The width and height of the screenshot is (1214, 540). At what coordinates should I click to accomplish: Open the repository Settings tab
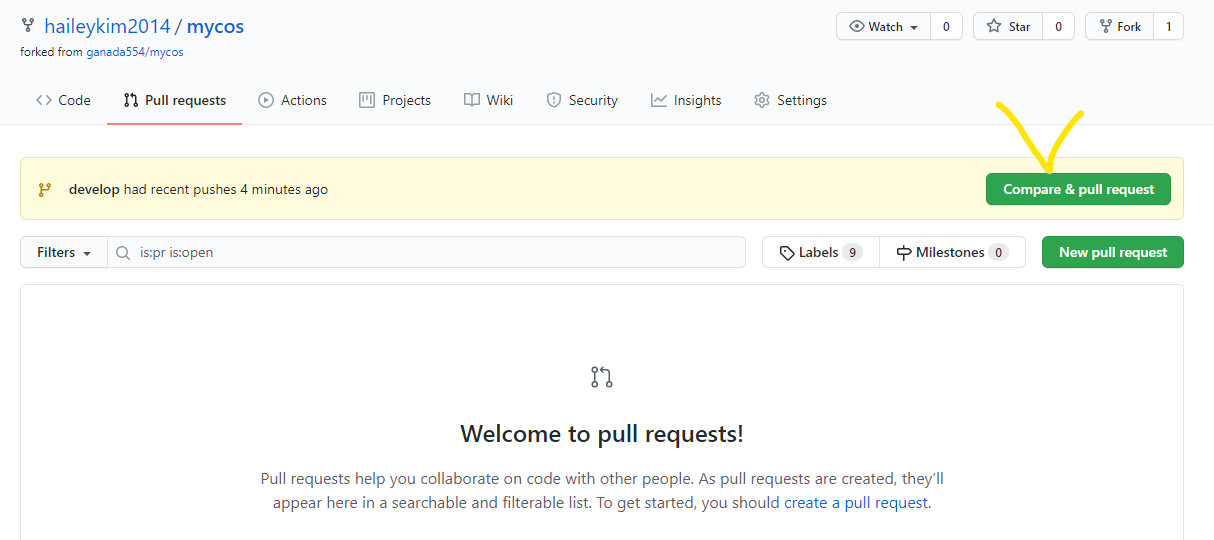790,100
